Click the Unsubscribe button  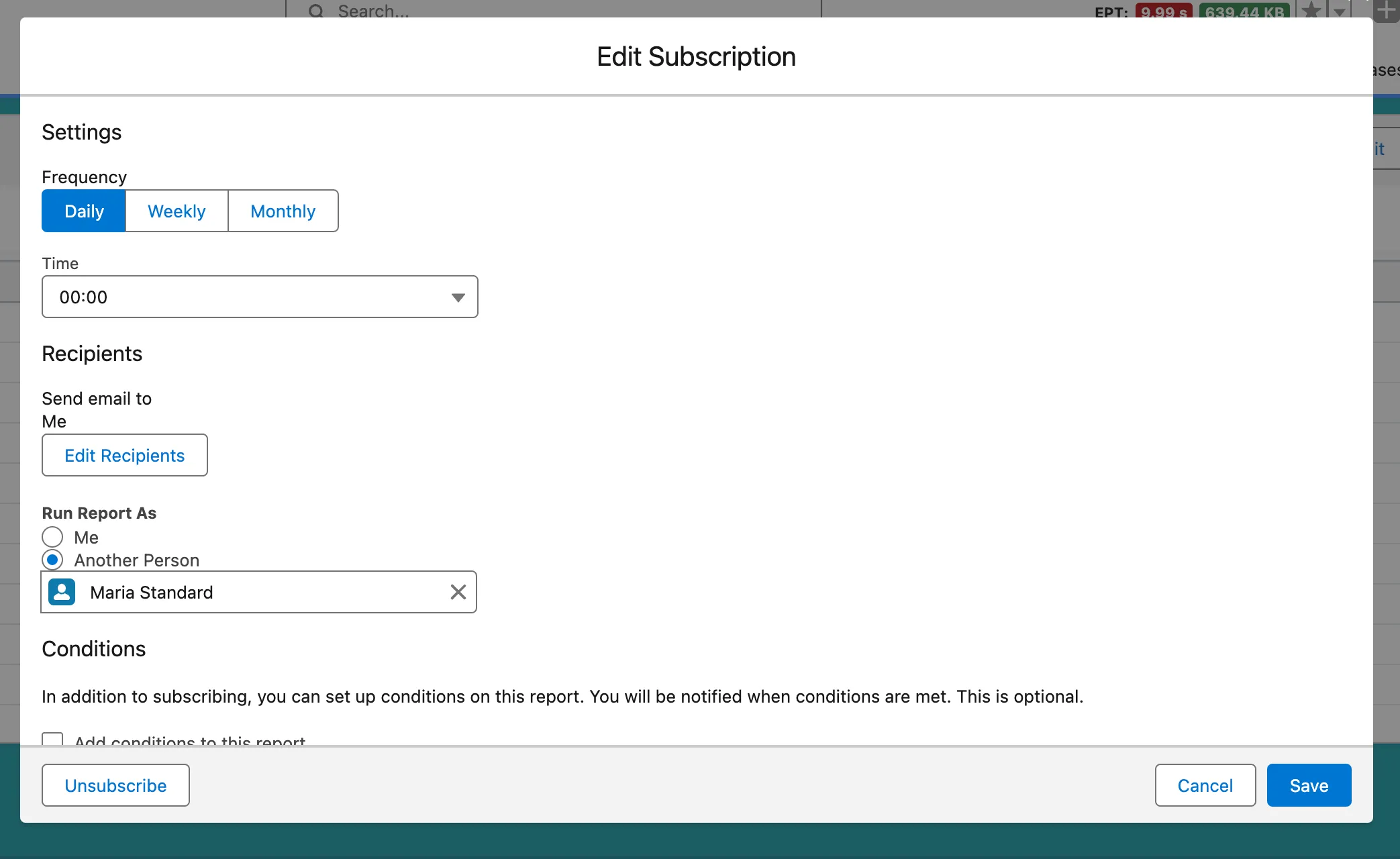pyautogui.click(x=115, y=785)
